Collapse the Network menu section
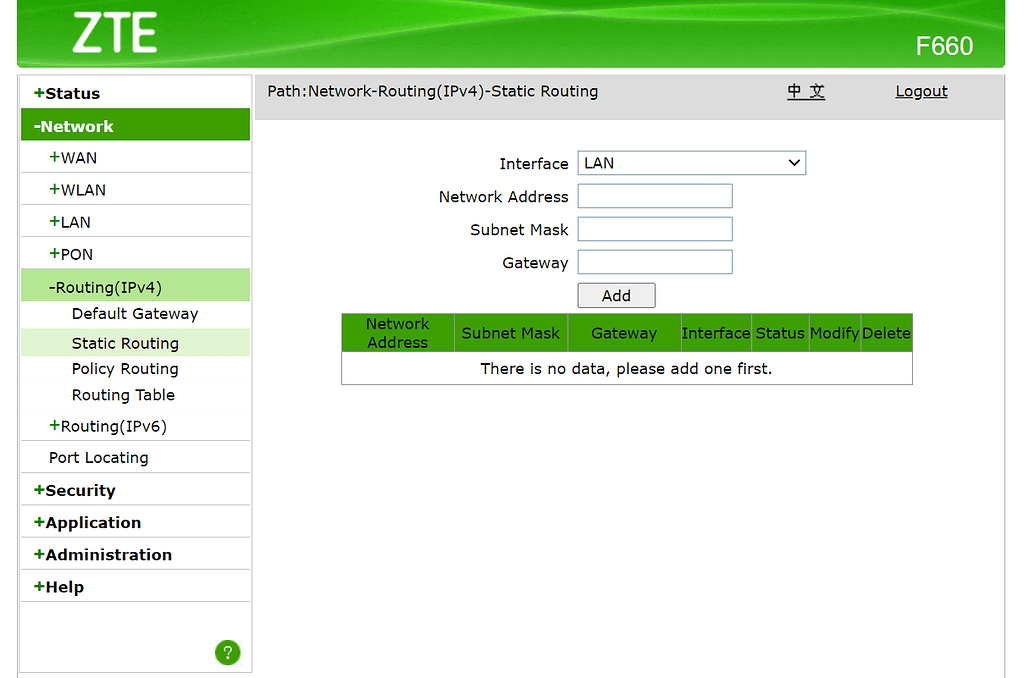1035x678 pixels. pyautogui.click(x=74, y=126)
